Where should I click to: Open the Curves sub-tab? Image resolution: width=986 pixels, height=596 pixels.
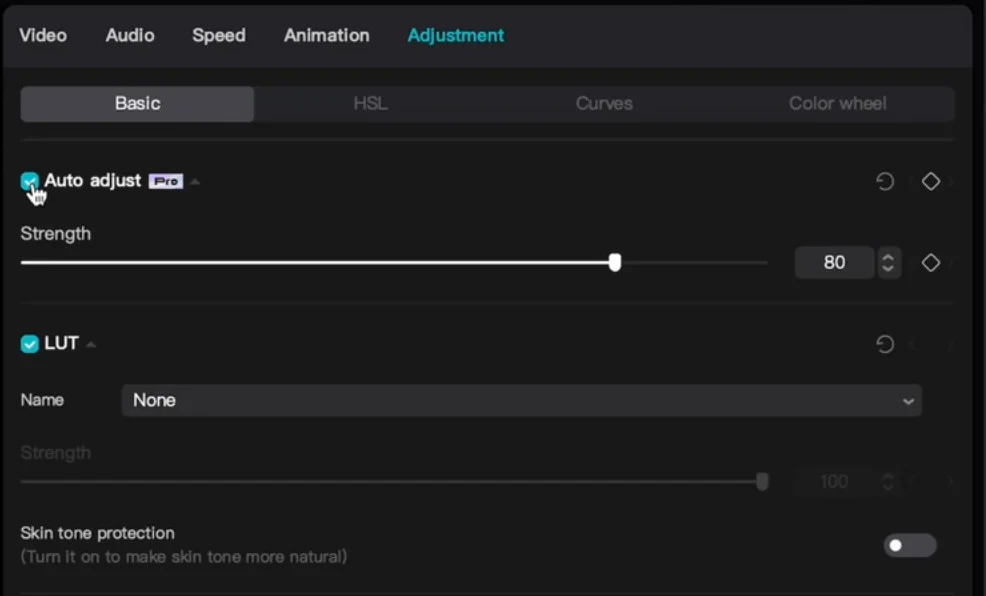click(x=604, y=104)
